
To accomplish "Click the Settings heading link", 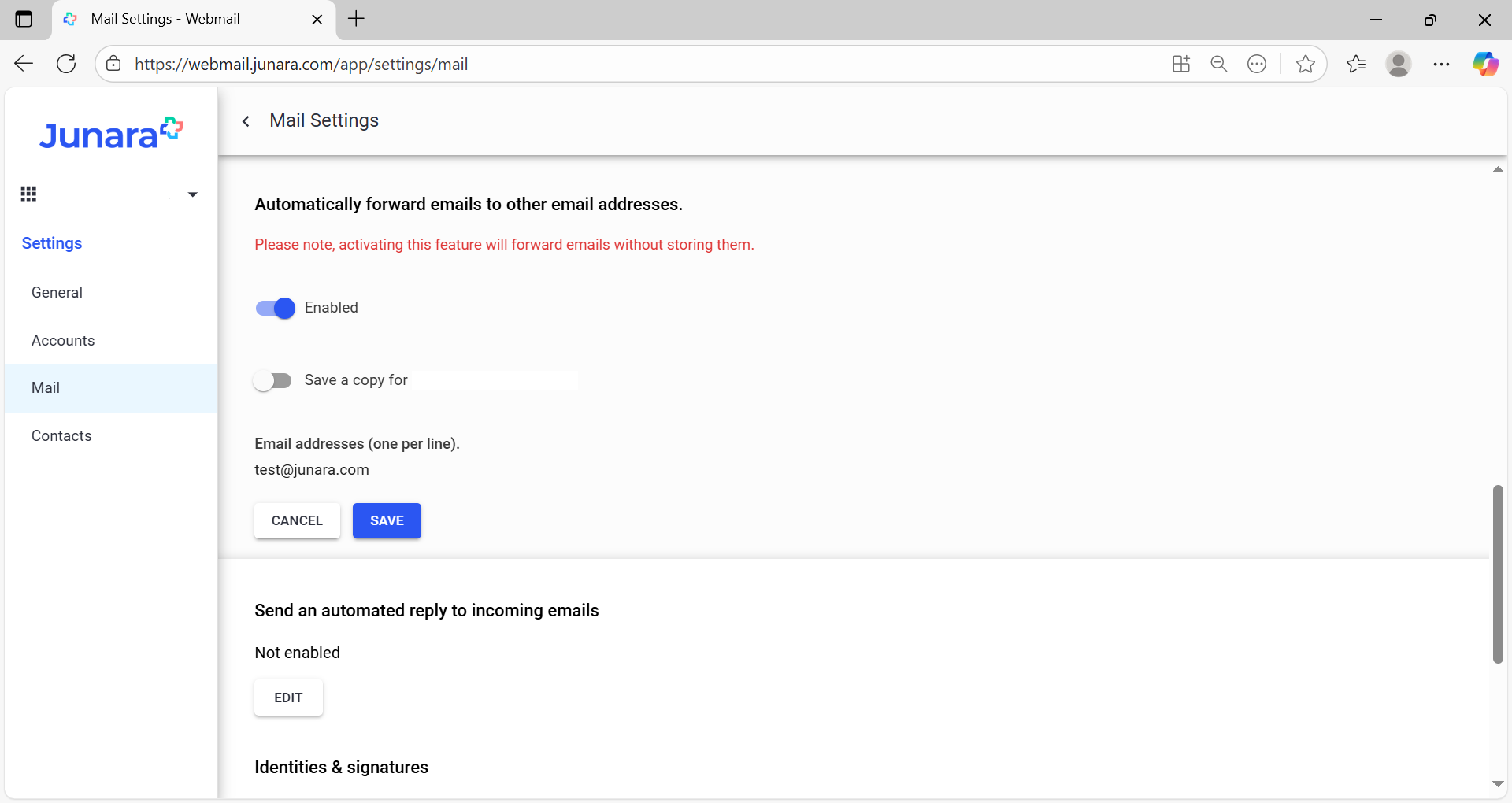I will point(52,243).
